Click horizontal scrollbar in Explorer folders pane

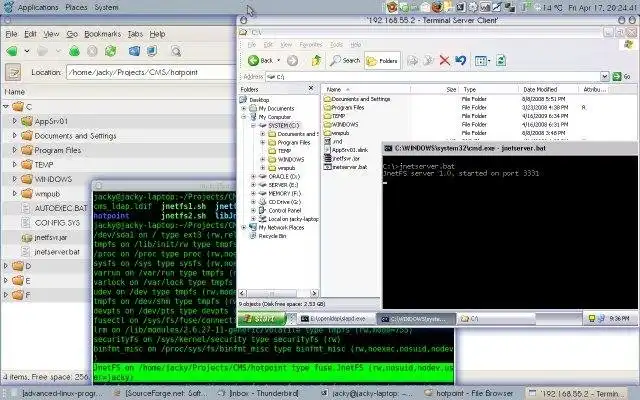coord(272,293)
